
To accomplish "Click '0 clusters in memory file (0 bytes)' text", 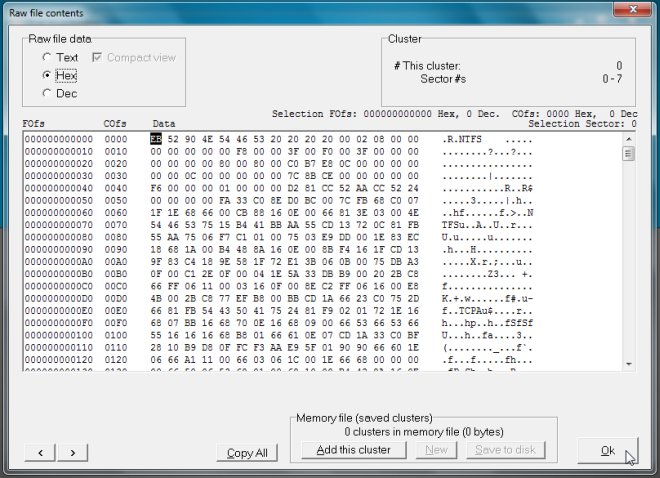I will [424, 432].
